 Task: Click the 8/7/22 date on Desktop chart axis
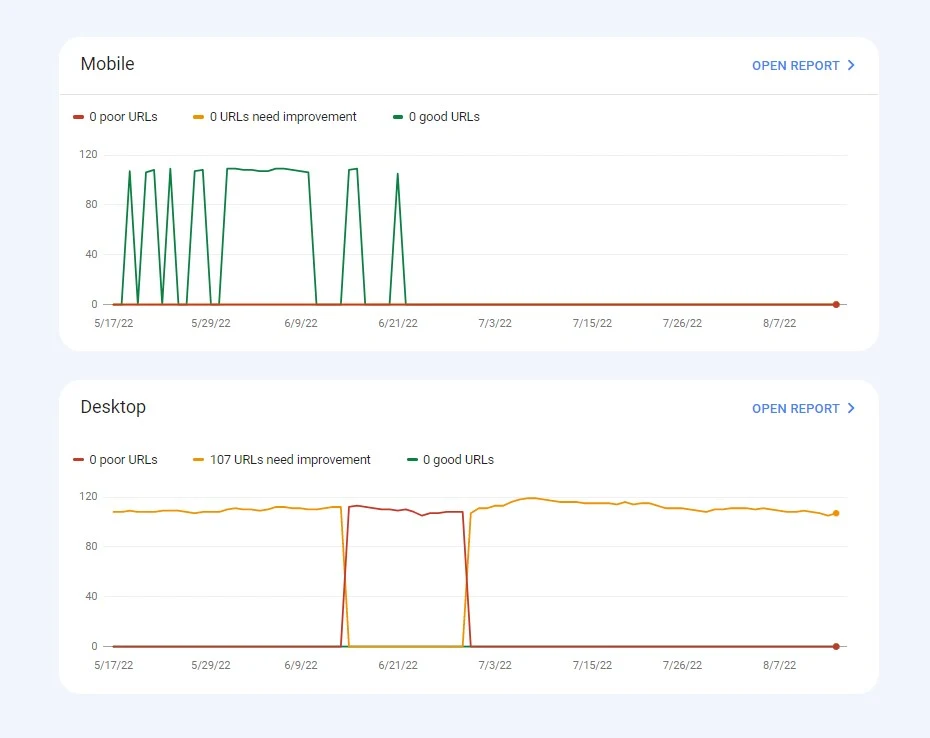click(779, 666)
